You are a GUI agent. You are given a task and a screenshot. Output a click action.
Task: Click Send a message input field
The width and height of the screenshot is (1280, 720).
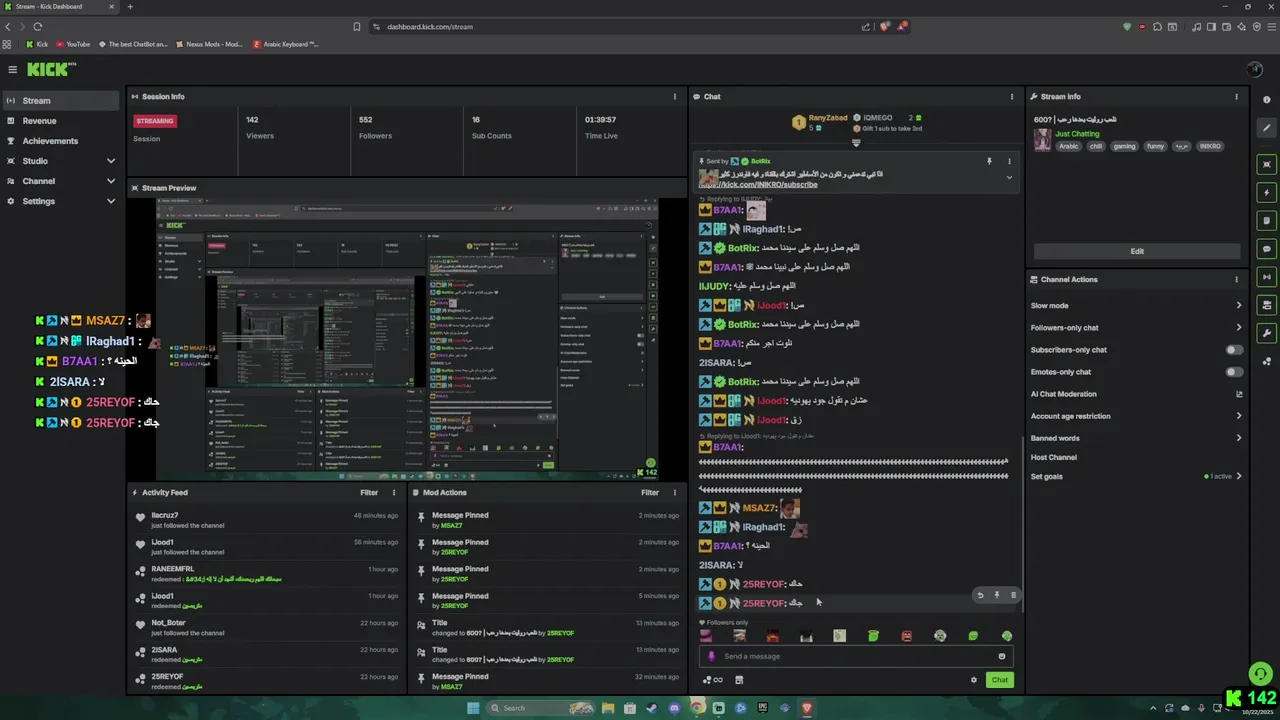point(856,656)
